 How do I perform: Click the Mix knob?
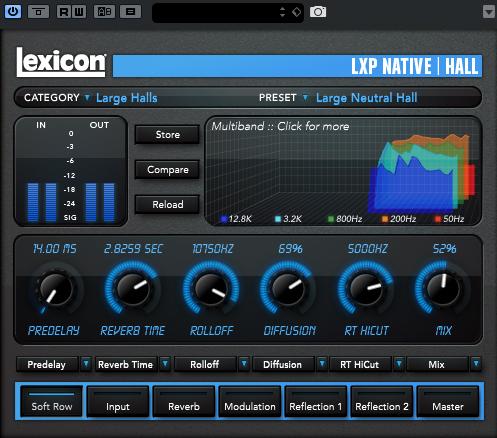click(x=443, y=289)
